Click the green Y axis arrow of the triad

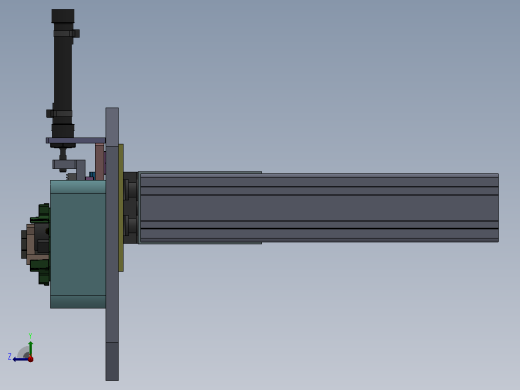[x=31, y=349]
